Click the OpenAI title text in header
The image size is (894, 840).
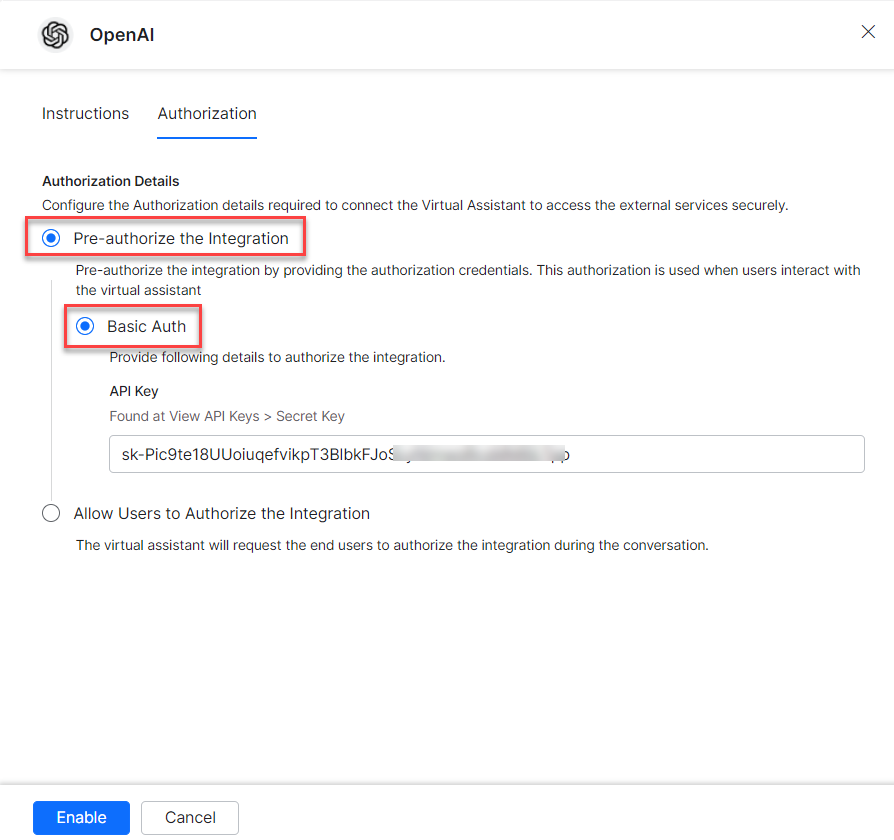[122, 36]
